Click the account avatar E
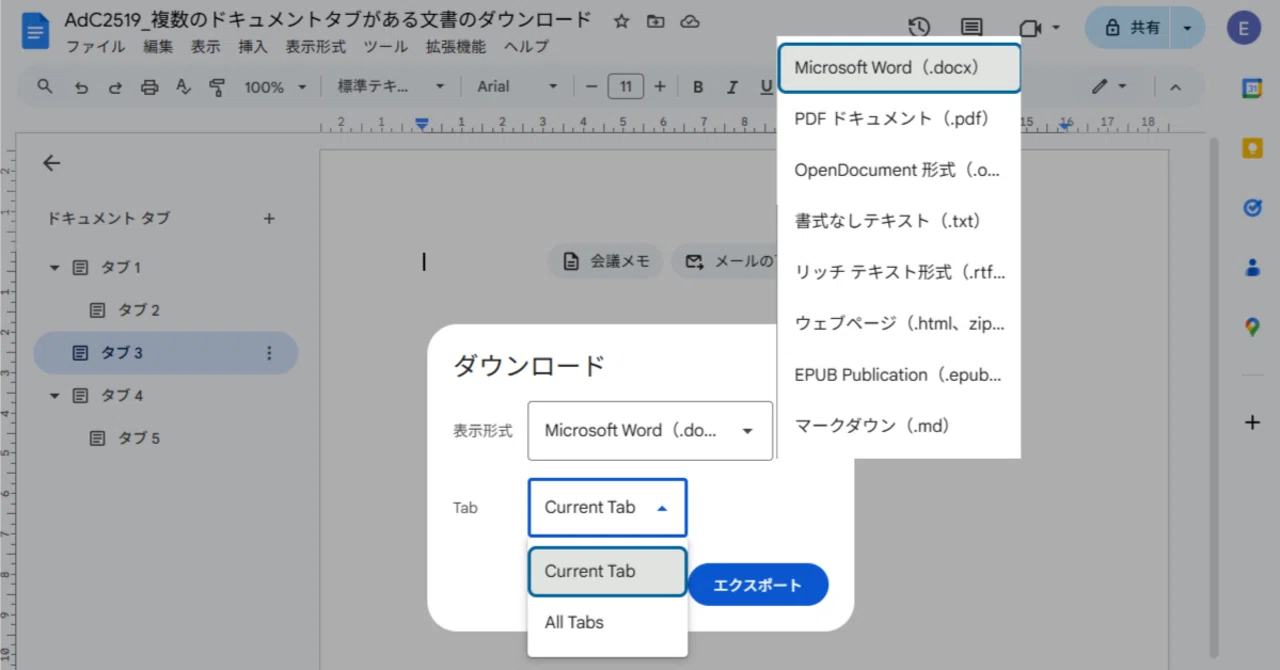Screen dimensions: 1280x670 [1243, 28]
